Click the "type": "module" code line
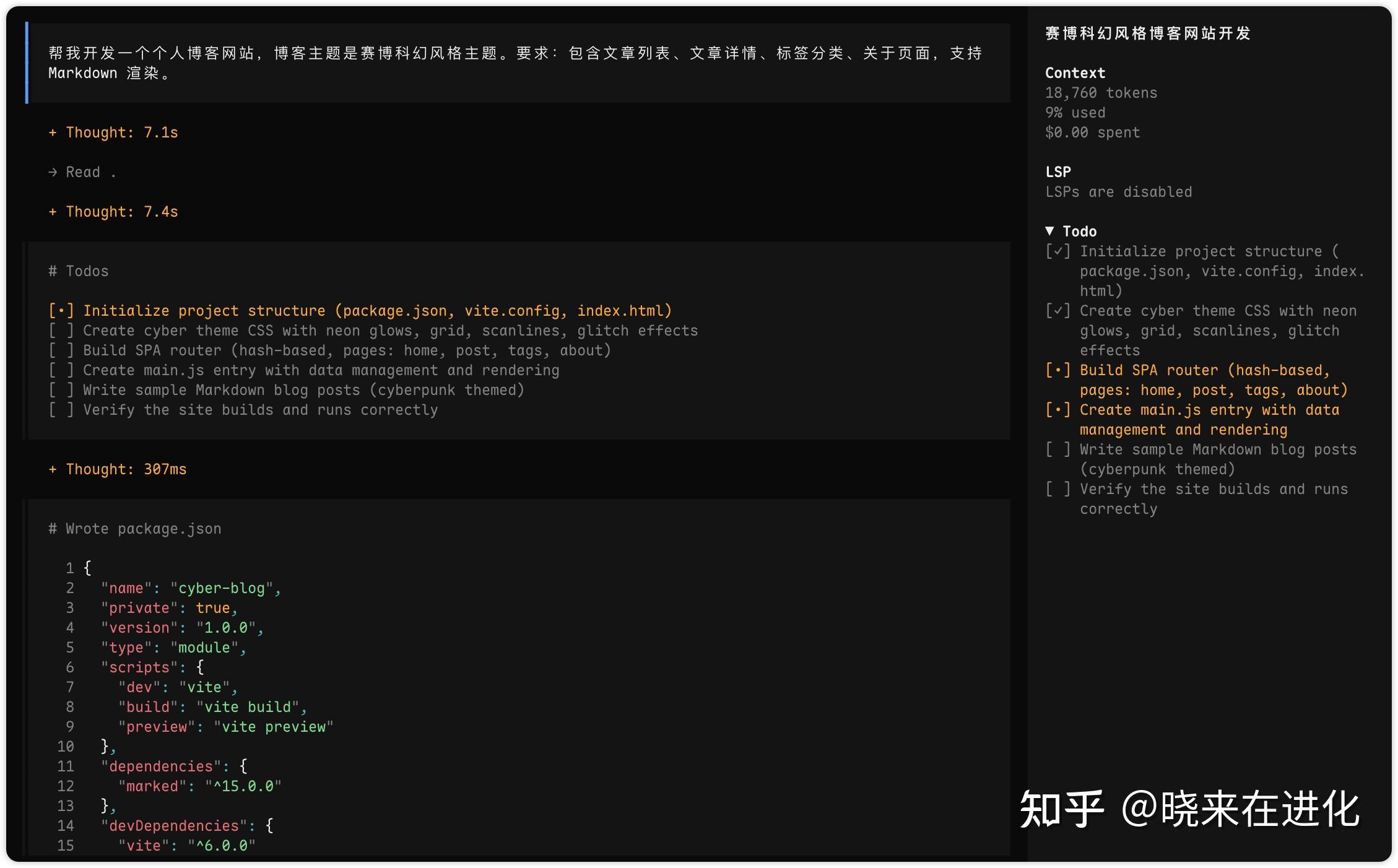Image resolution: width=1398 pixels, height=868 pixels. click(x=173, y=648)
